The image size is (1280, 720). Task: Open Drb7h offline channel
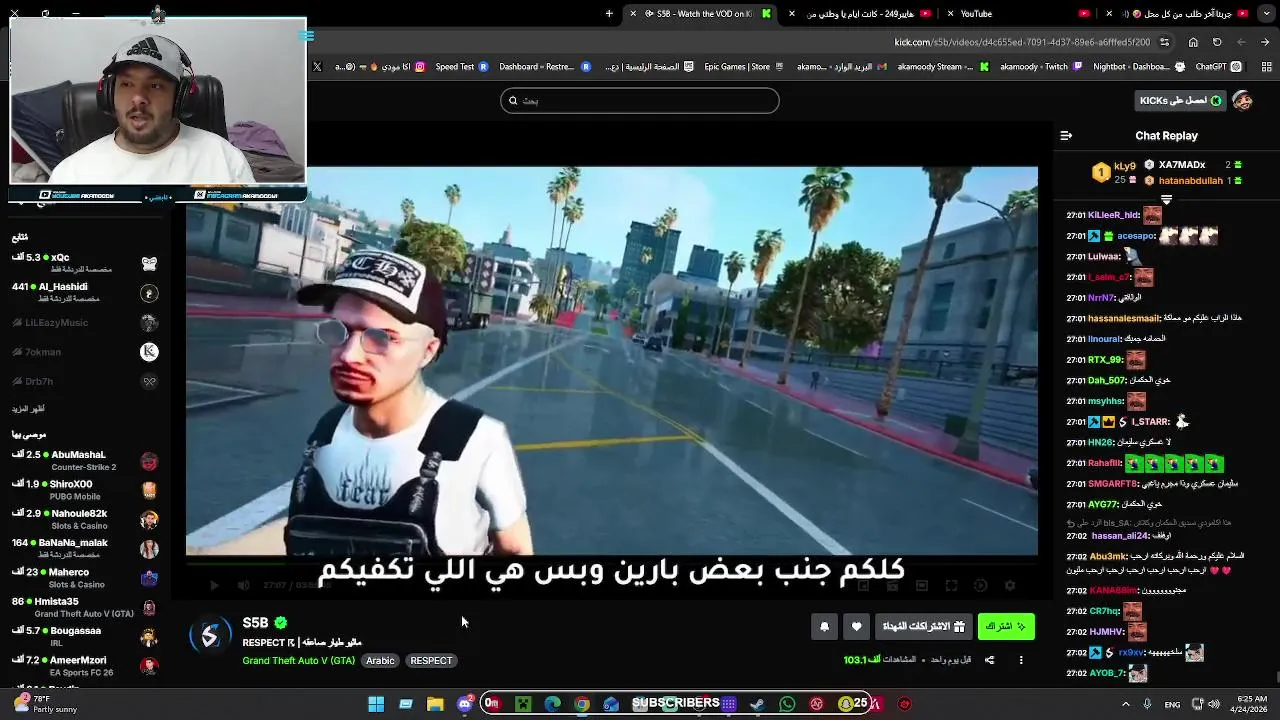pyautogui.click(x=85, y=381)
